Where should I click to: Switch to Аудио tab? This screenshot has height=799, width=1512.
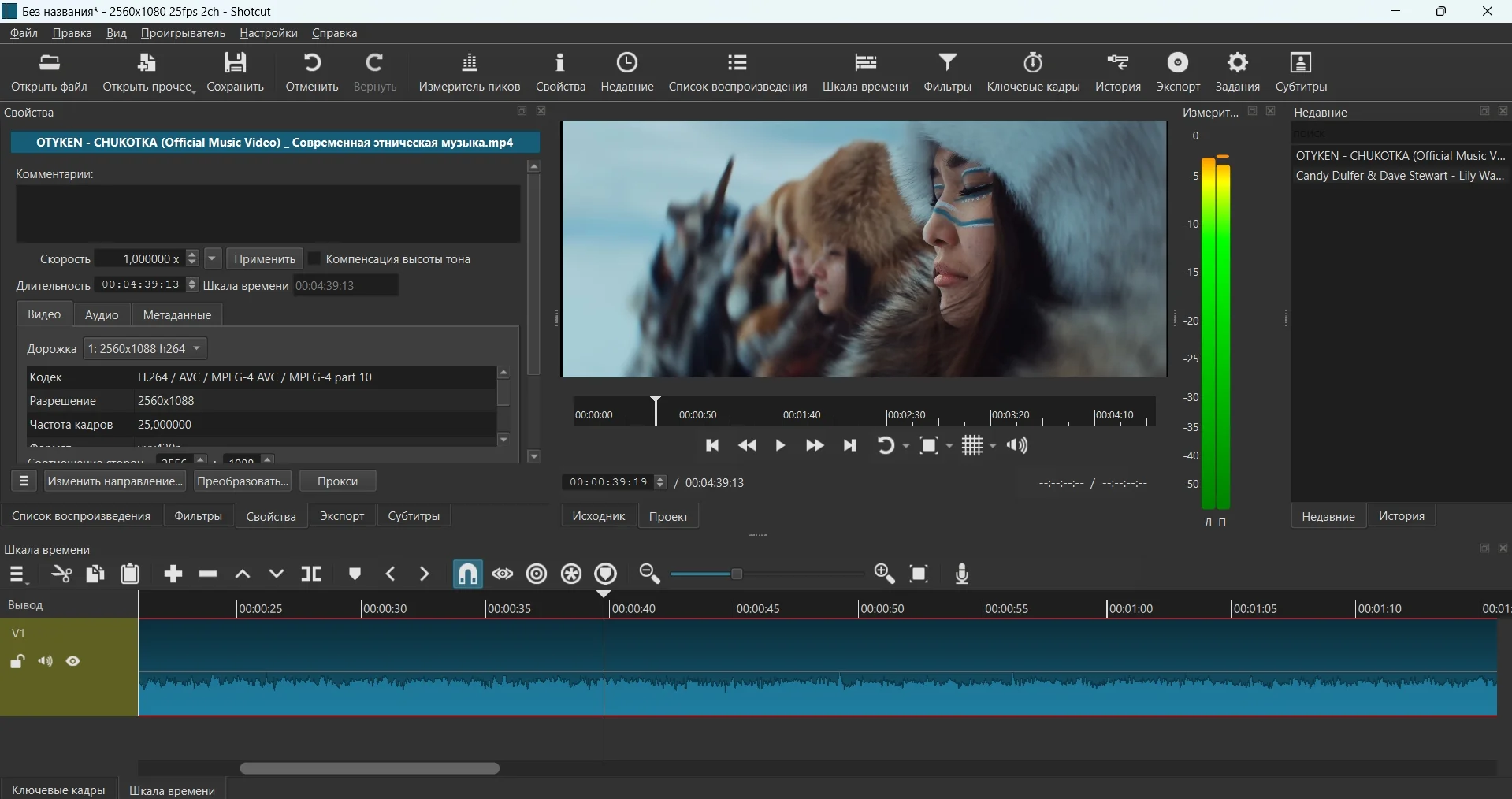click(x=102, y=314)
